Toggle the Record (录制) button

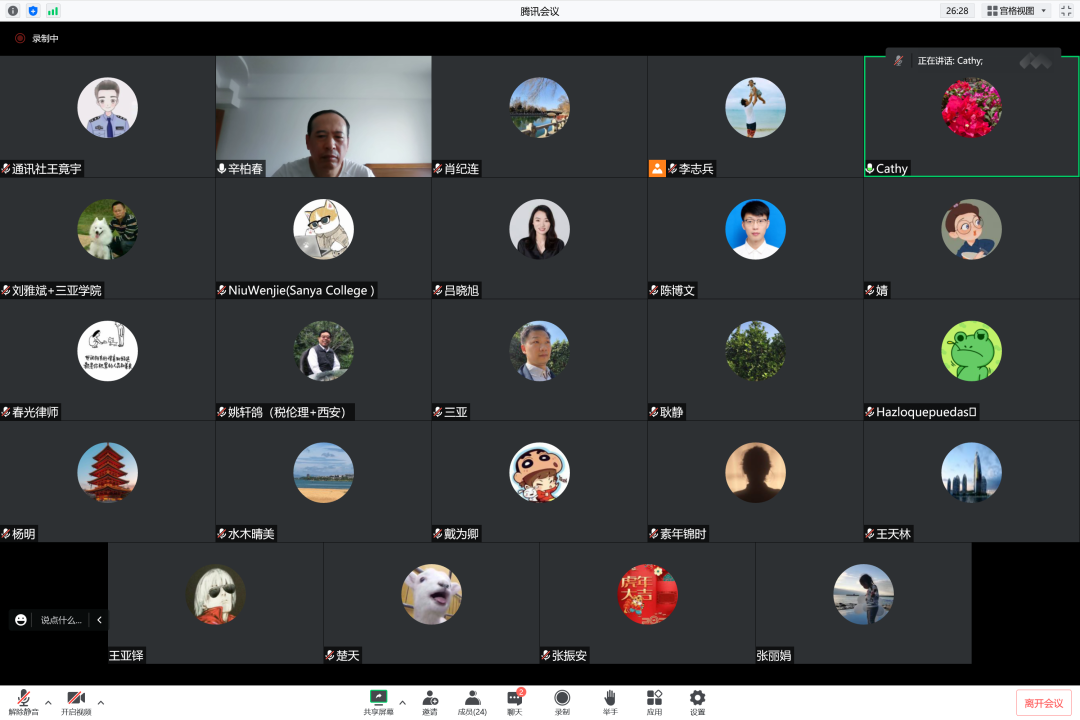coord(562,700)
